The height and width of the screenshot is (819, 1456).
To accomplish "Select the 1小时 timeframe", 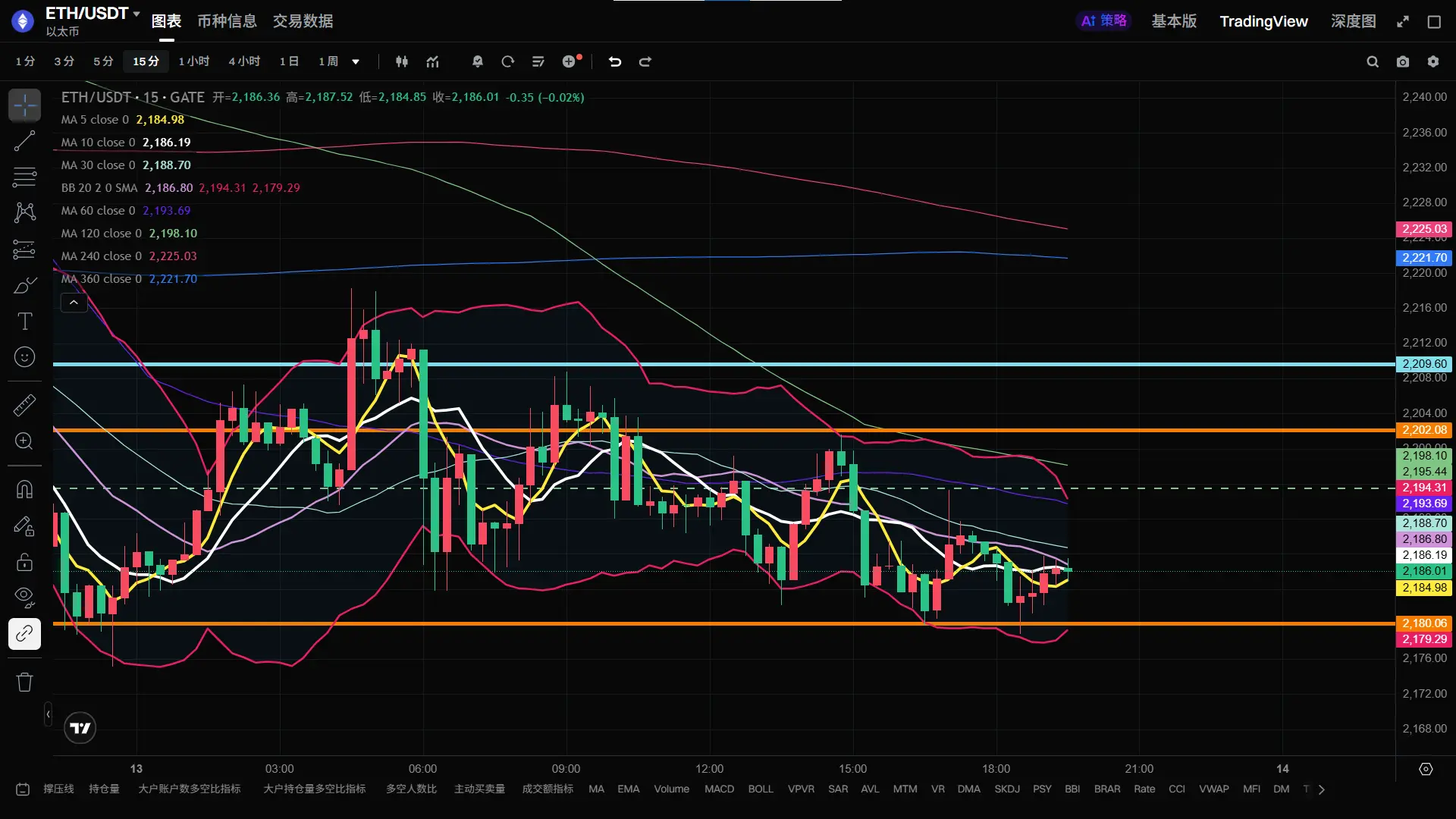I will point(194,61).
